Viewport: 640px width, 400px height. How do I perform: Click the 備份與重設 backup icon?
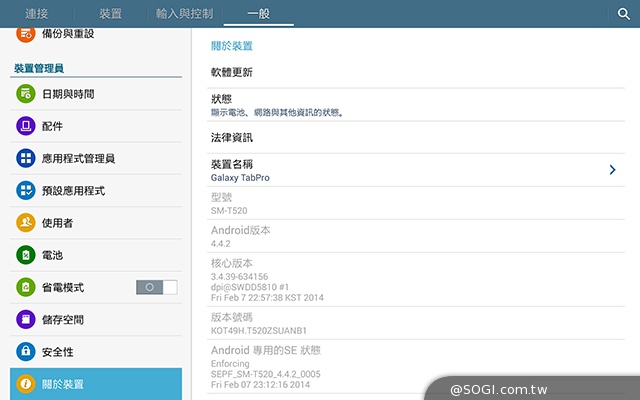point(26,34)
